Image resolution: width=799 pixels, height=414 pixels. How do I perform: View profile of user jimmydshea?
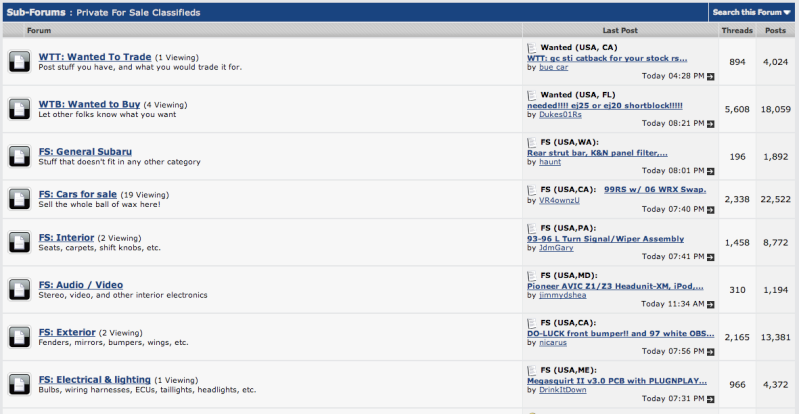click(563, 295)
